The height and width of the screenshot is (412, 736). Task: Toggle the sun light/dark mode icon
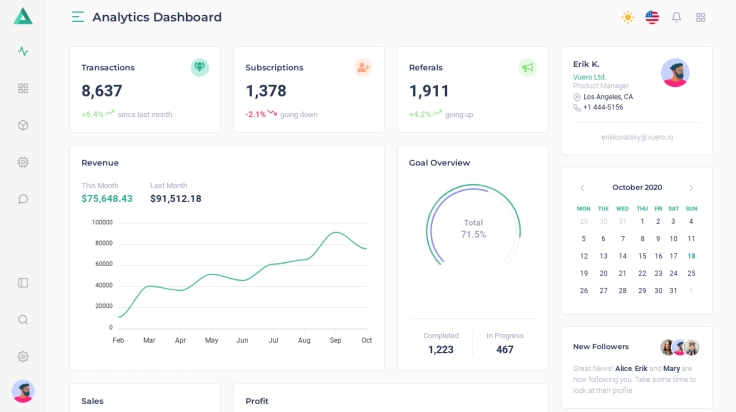pos(628,17)
